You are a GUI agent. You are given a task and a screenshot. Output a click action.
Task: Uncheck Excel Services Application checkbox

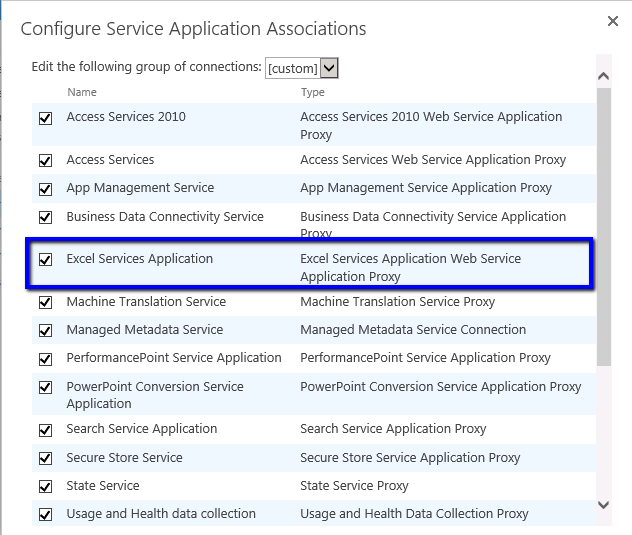(46, 259)
